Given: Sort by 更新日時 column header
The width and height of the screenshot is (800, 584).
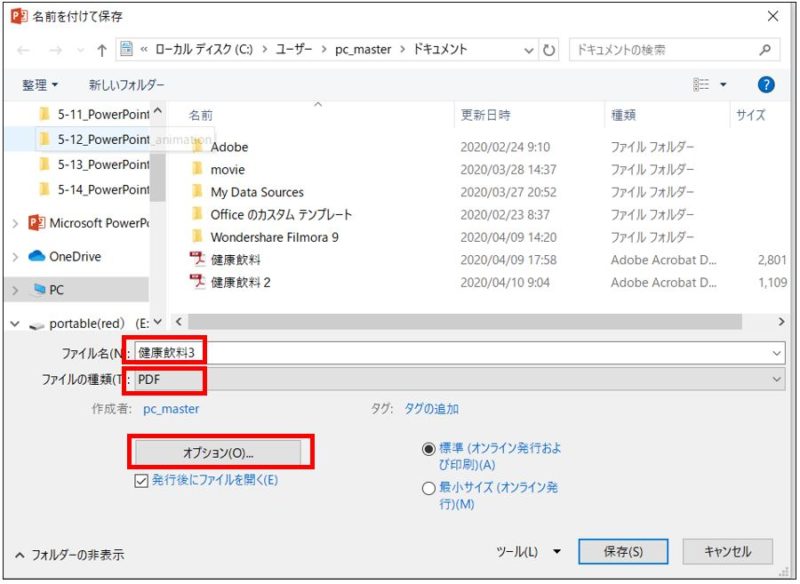Looking at the screenshot, I should pos(485,115).
